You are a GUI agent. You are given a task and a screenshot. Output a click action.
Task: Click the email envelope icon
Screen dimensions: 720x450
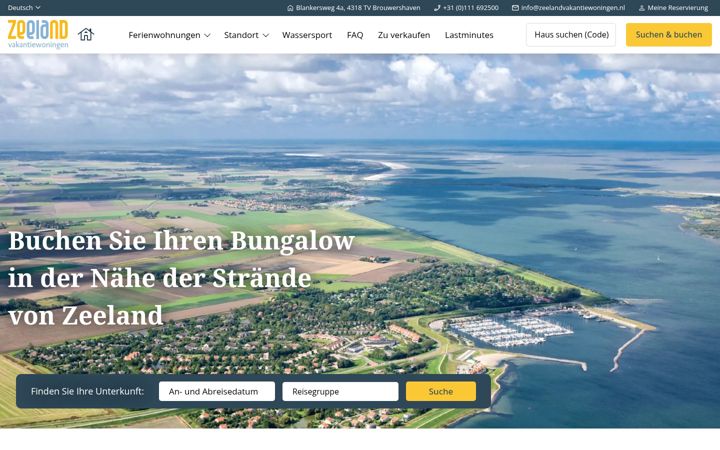coord(515,8)
